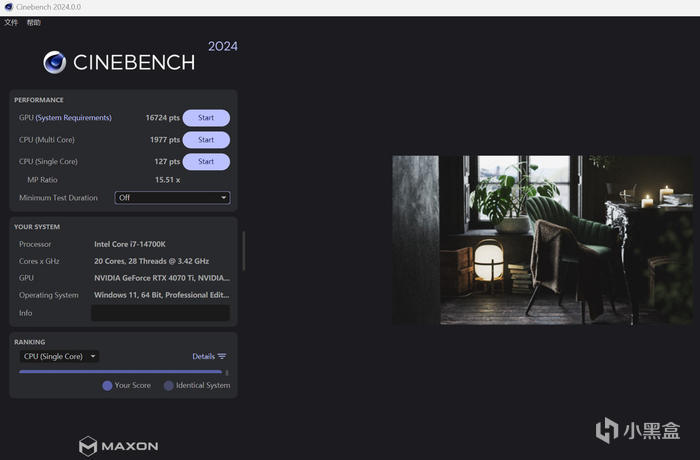This screenshot has width=700, height=460.
Task: Click the rendered room scene preview
Action: (542, 240)
